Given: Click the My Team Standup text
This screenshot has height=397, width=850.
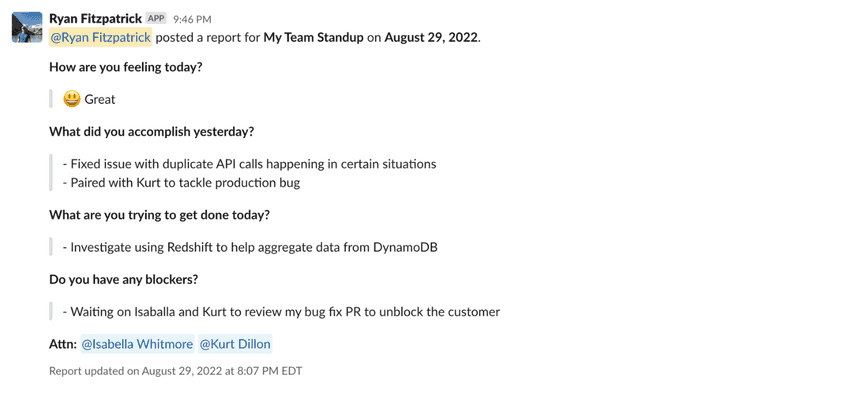Looking at the screenshot, I should pyautogui.click(x=313, y=38).
